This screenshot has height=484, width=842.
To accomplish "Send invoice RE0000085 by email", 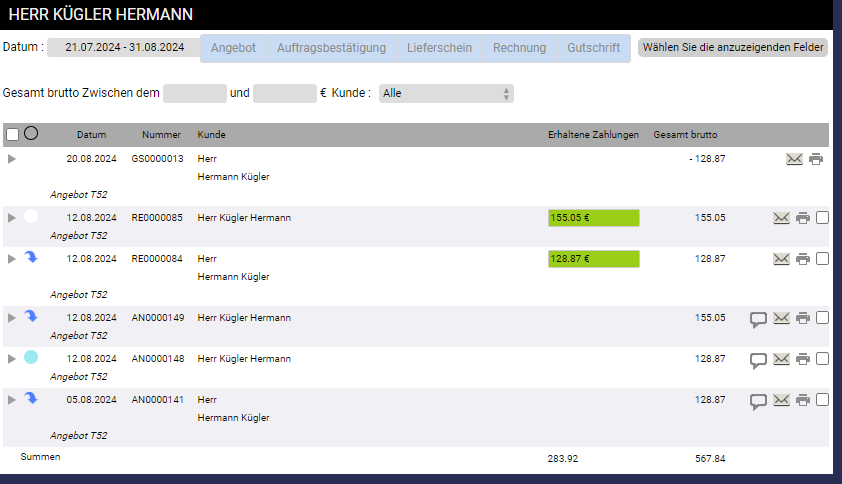I will pyautogui.click(x=782, y=218).
